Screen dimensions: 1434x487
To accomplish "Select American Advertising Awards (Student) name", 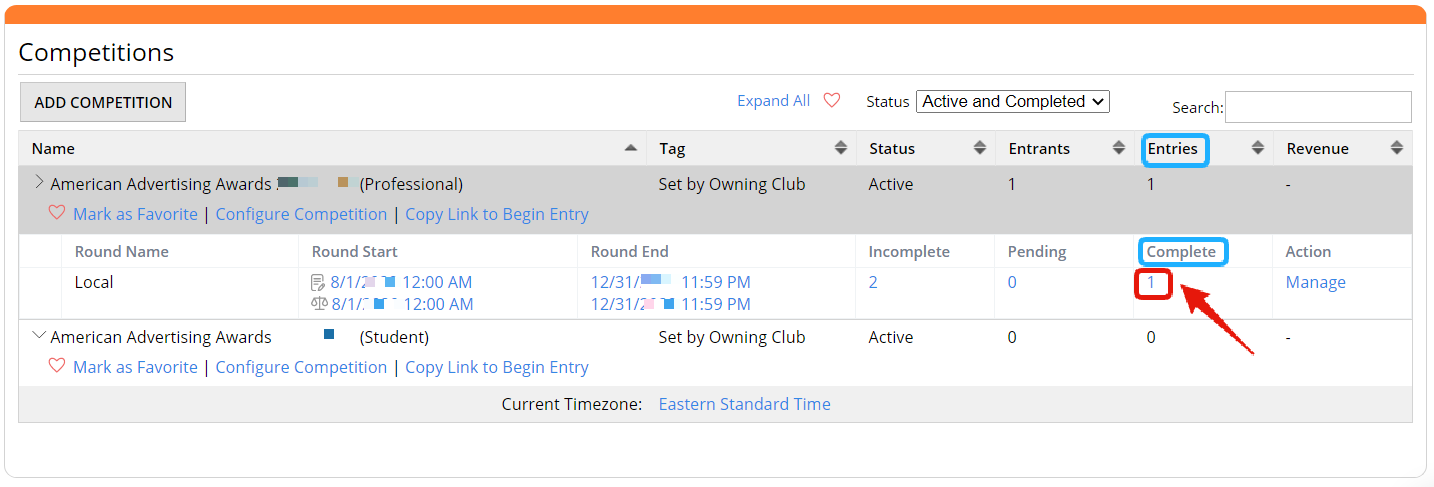I will pos(240,337).
